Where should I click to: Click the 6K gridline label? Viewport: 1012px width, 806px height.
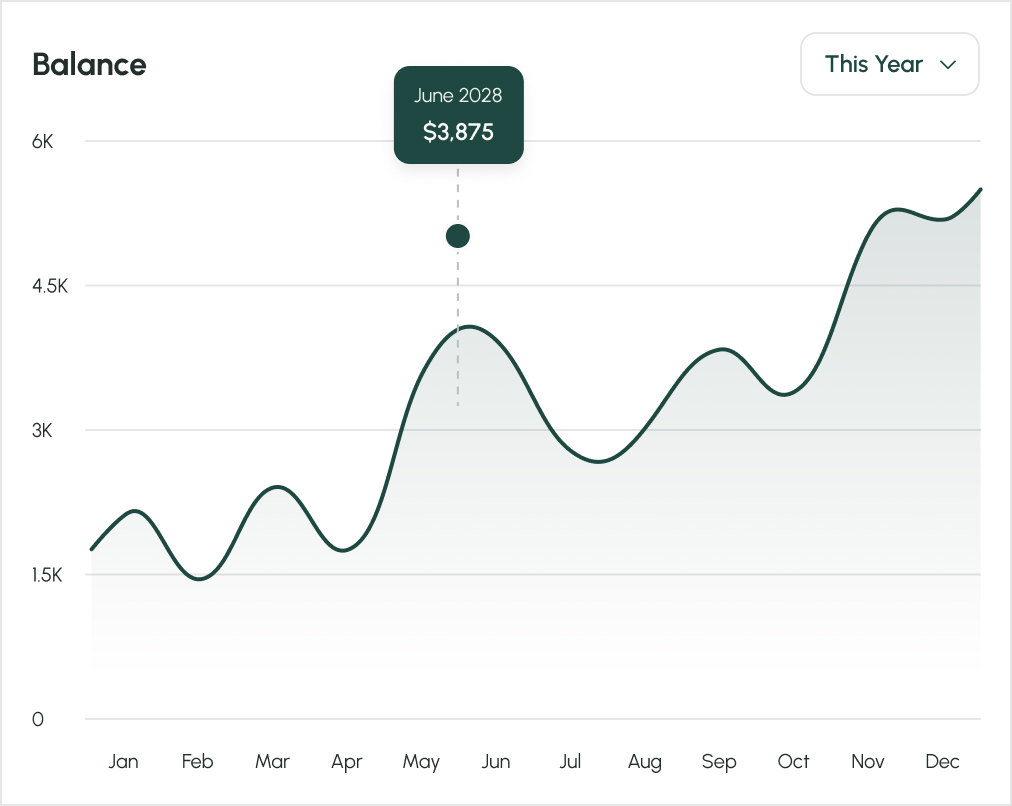40,141
